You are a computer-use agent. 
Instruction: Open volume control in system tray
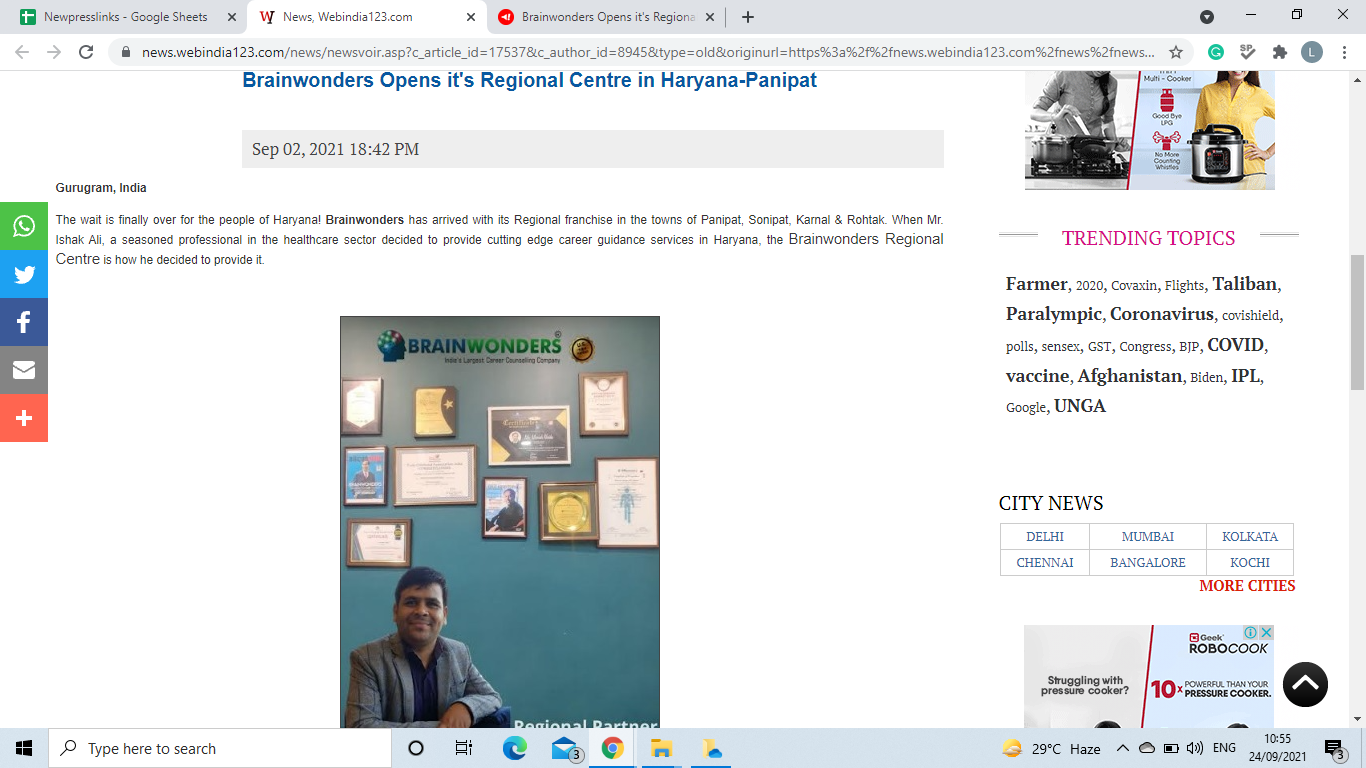point(1194,748)
